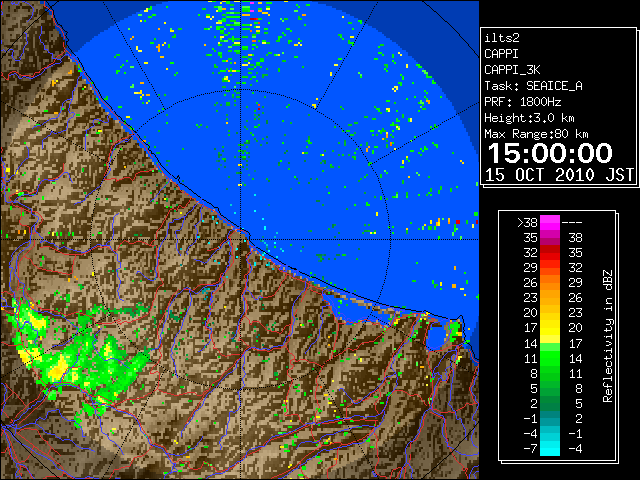
Task: Click the large '15:00:00' time display
Action: [550, 153]
